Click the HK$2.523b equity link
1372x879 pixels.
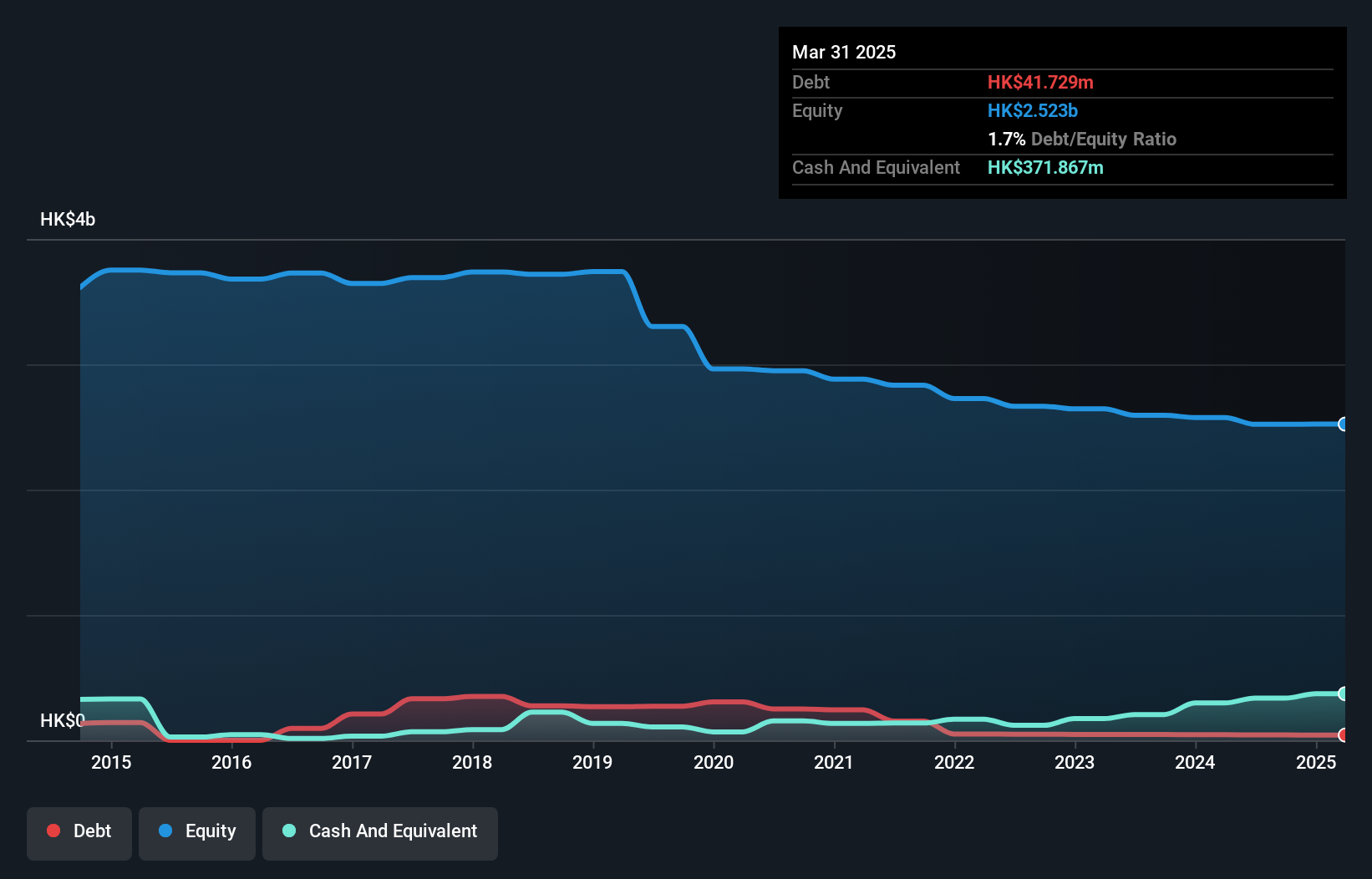tap(1032, 110)
